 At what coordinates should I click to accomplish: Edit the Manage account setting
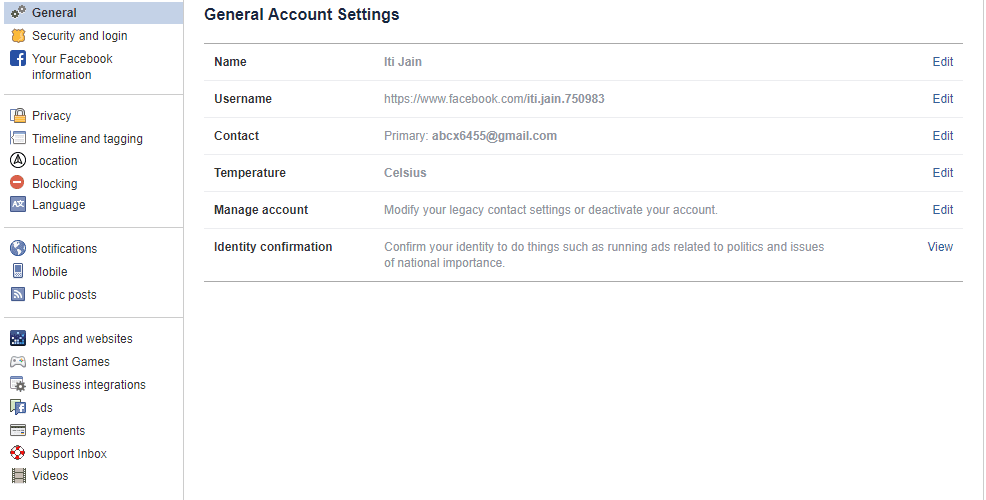(x=943, y=210)
